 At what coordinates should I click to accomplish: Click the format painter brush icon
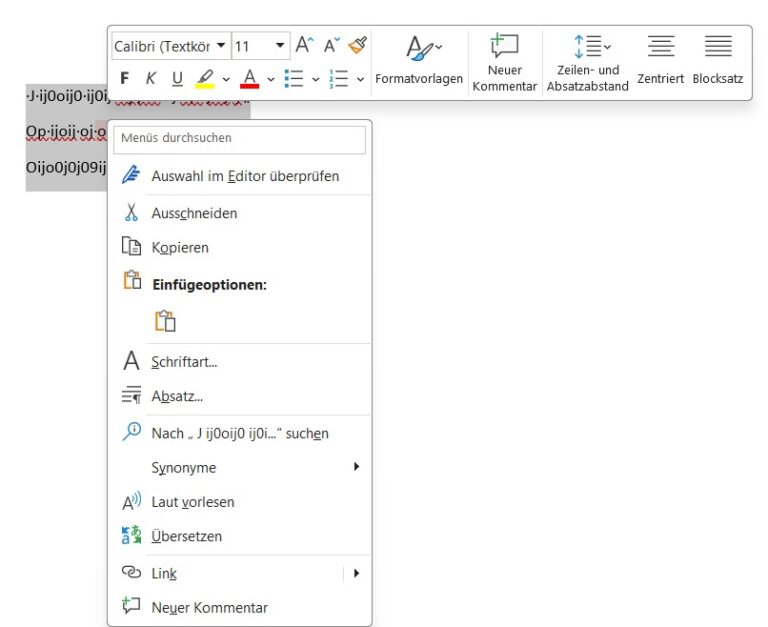(x=358, y=45)
